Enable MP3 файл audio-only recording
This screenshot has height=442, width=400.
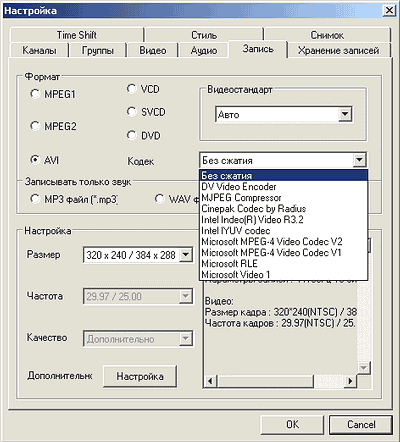tap(35, 199)
